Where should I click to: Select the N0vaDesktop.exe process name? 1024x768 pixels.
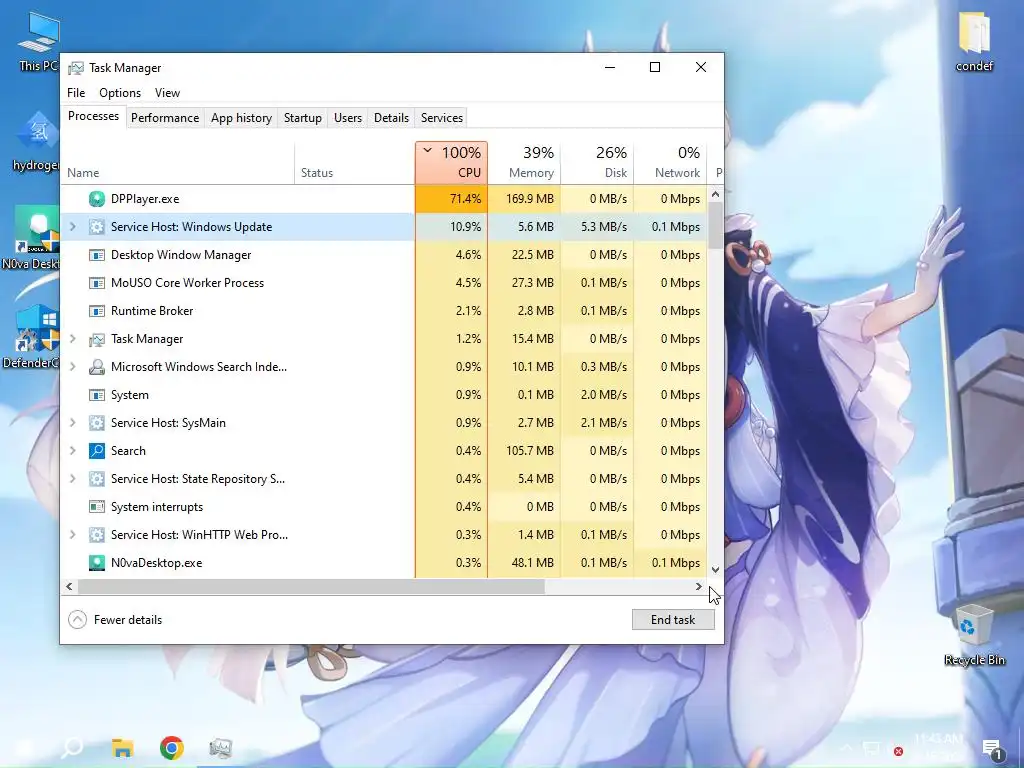157,563
